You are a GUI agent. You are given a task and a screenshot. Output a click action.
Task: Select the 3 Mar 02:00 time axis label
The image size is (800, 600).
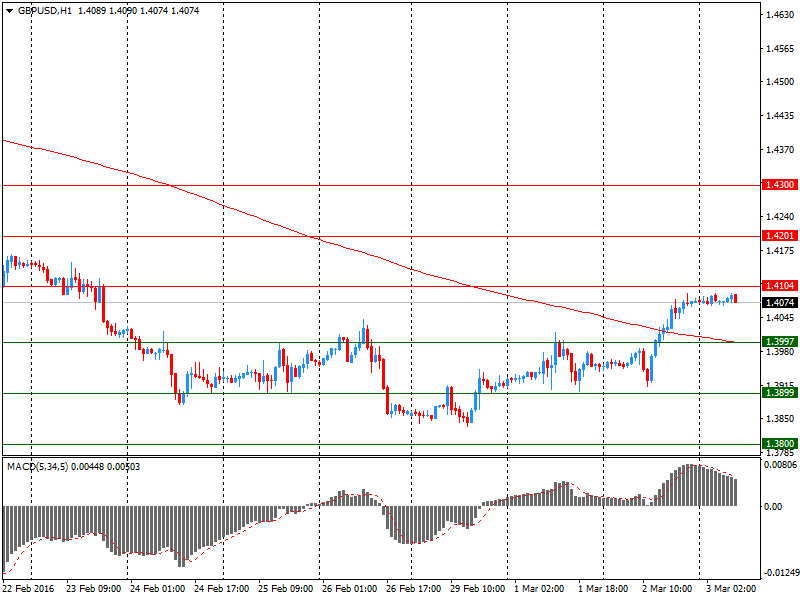click(731, 589)
